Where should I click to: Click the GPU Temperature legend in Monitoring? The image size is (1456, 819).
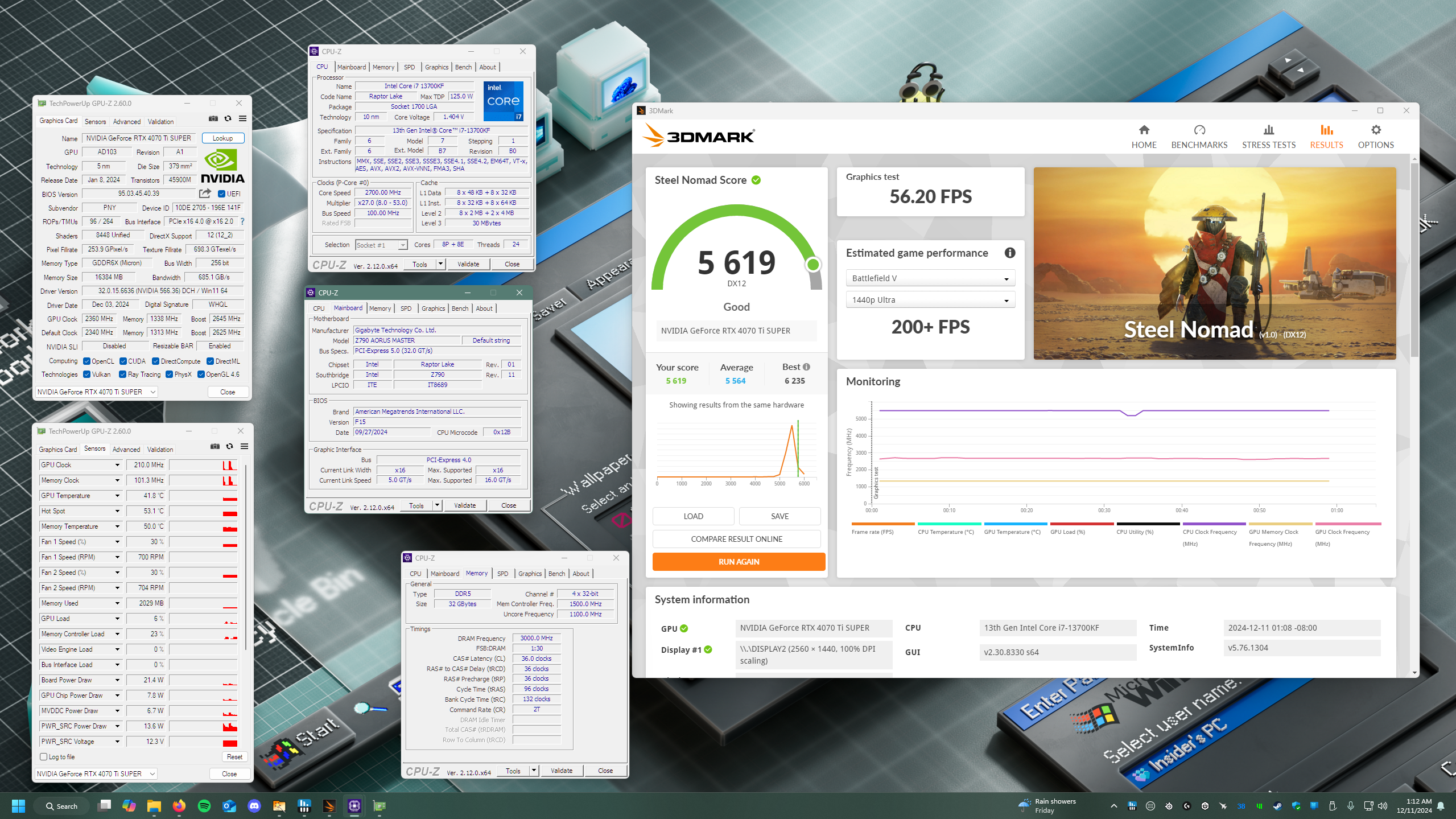1015,529
